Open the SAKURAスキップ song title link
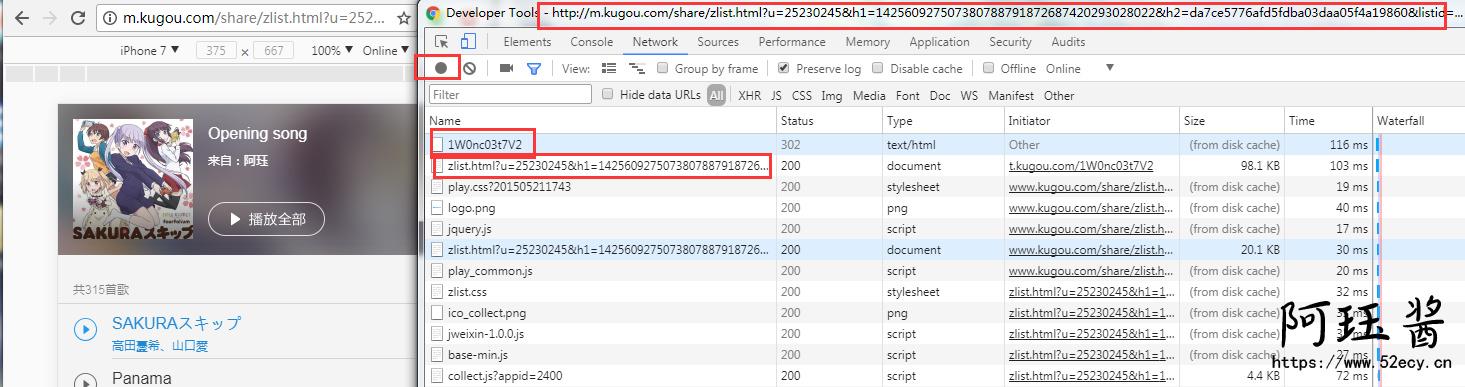The height and width of the screenshot is (387, 1465). (x=176, y=323)
